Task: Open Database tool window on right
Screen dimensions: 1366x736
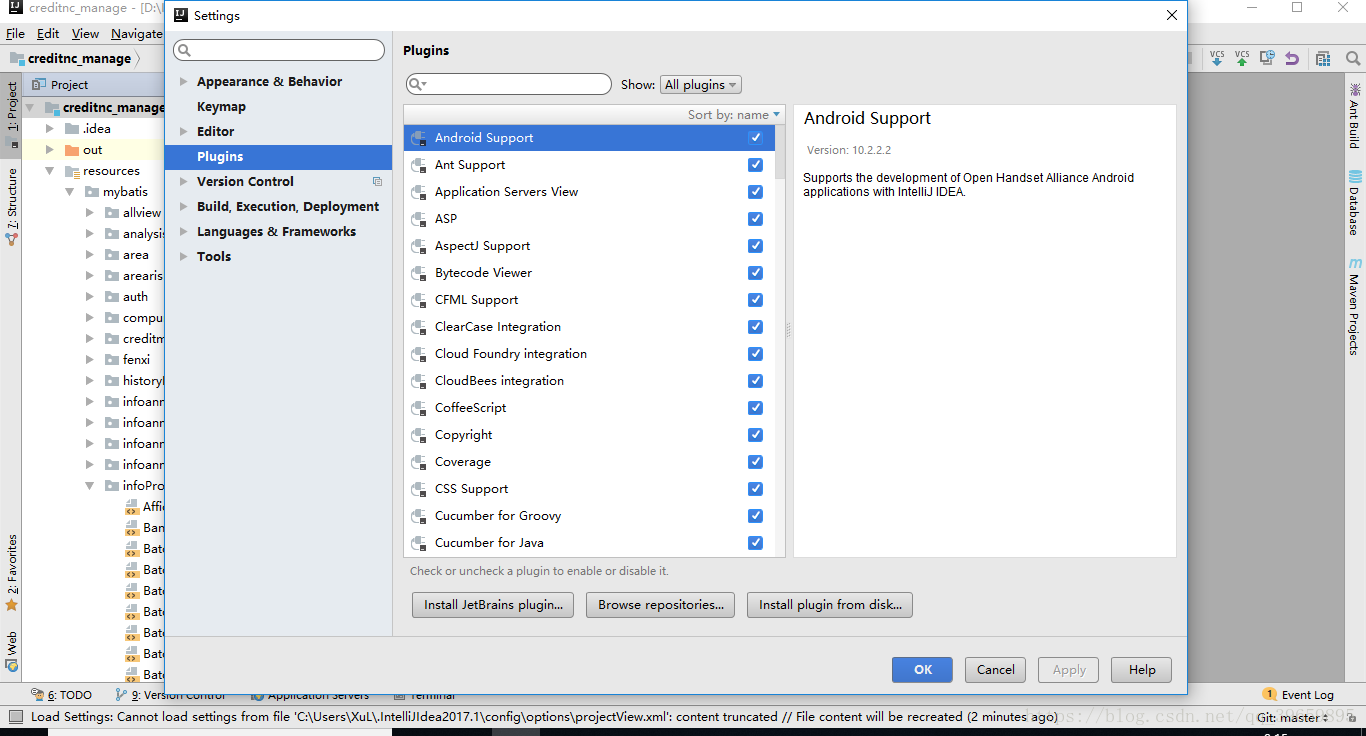Action: [x=1355, y=202]
